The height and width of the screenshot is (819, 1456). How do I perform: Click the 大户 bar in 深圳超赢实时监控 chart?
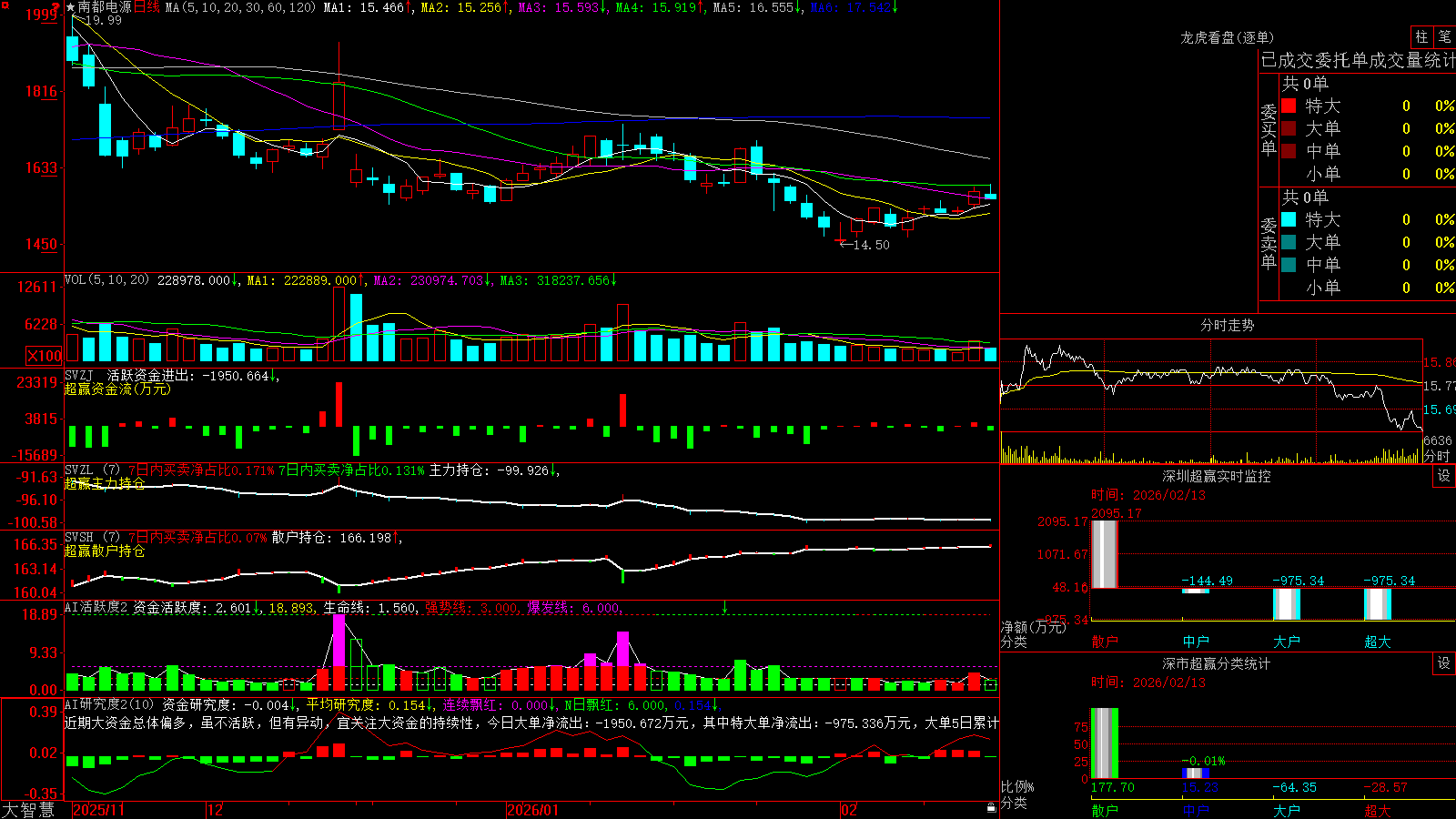1286,604
